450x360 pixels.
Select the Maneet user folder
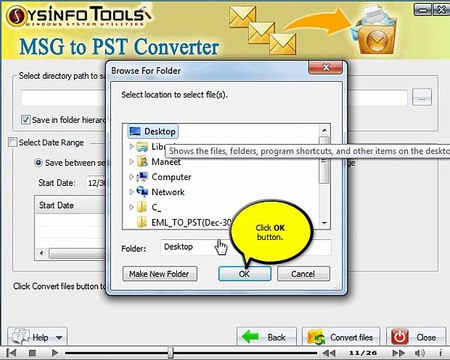[x=166, y=162]
